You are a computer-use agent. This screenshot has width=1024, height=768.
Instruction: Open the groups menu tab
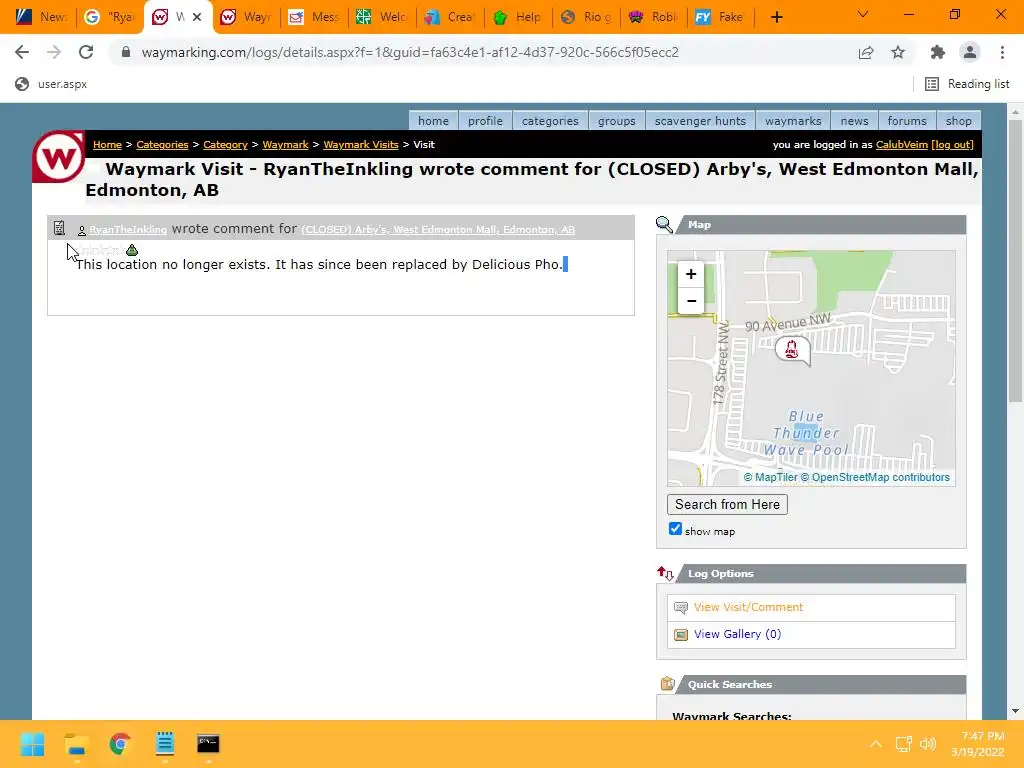616,121
